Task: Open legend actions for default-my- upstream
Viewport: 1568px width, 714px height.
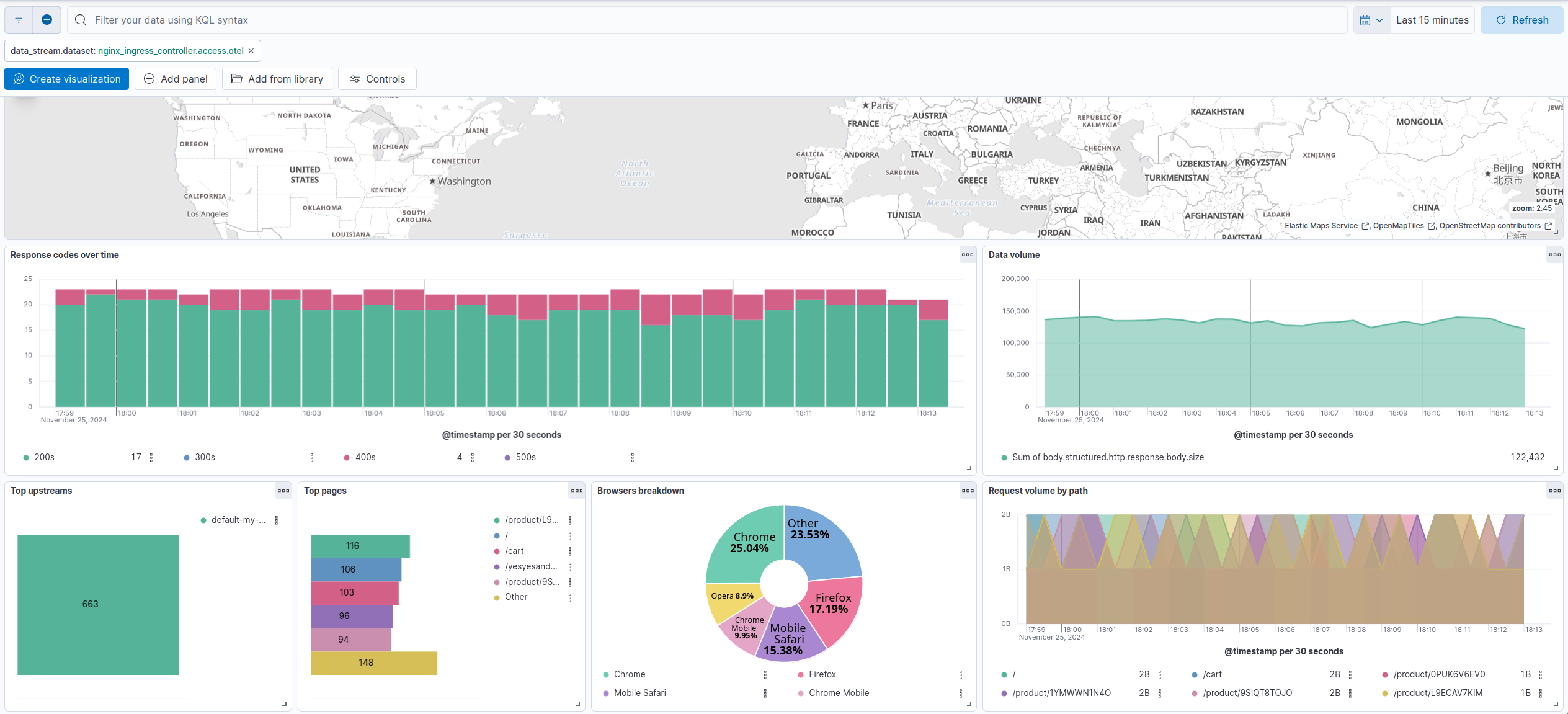Action: point(277,520)
